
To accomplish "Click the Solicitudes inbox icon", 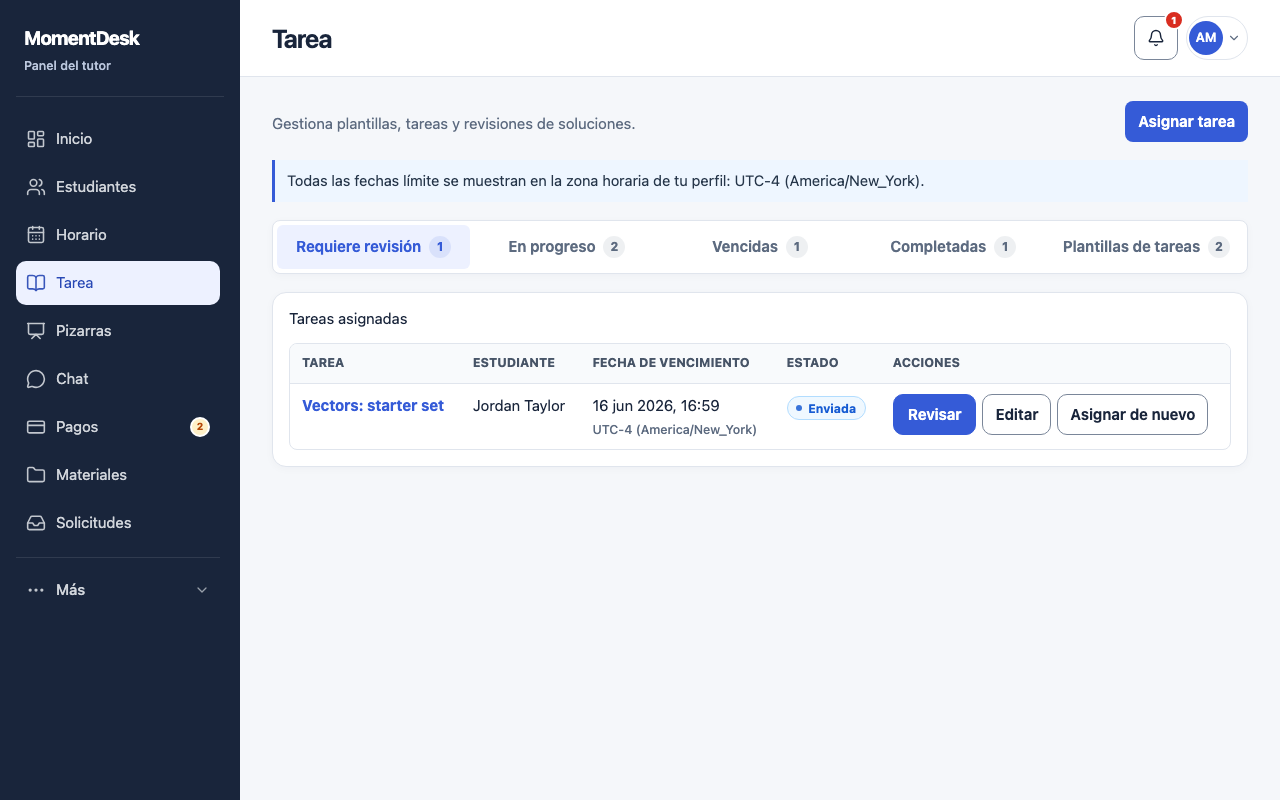I will pyautogui.click(x=36, y=523).
